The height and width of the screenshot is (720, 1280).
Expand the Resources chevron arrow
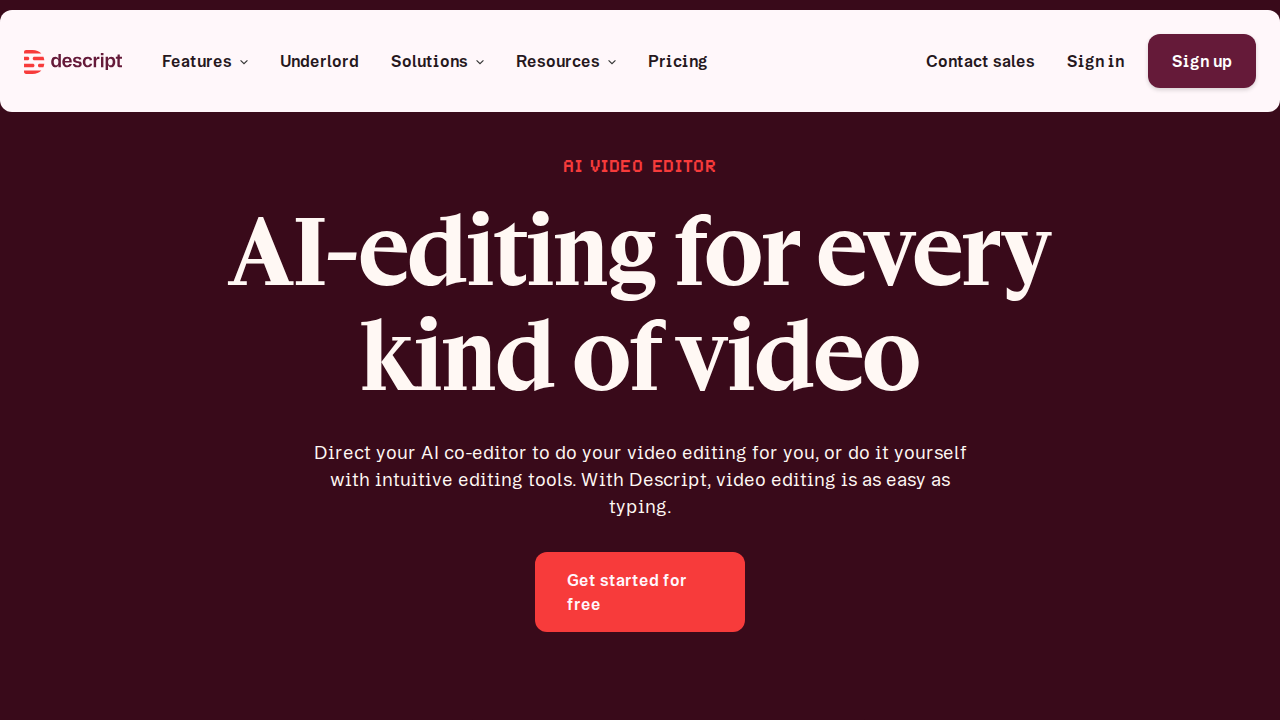coord(611,62)
